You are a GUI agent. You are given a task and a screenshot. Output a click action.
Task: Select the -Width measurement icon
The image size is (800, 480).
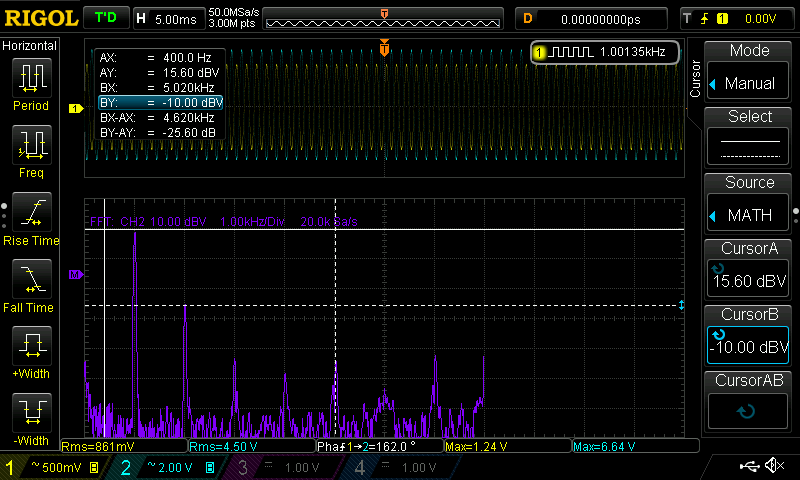pyautogui.click(x=32, y=413)
